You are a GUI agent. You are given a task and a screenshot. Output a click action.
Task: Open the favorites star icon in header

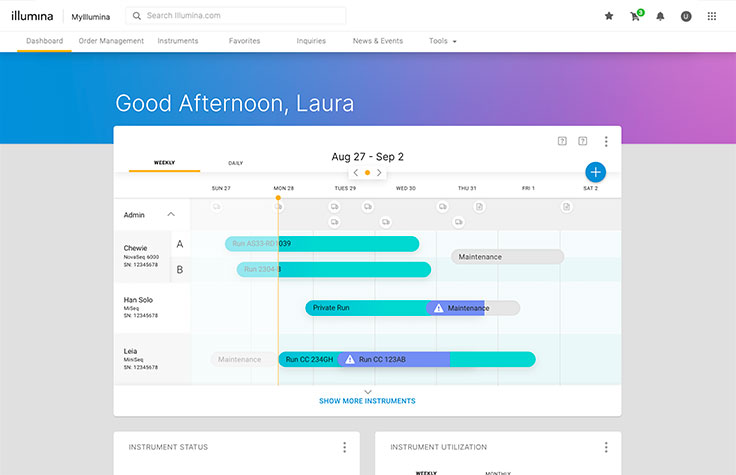point(609,16)
